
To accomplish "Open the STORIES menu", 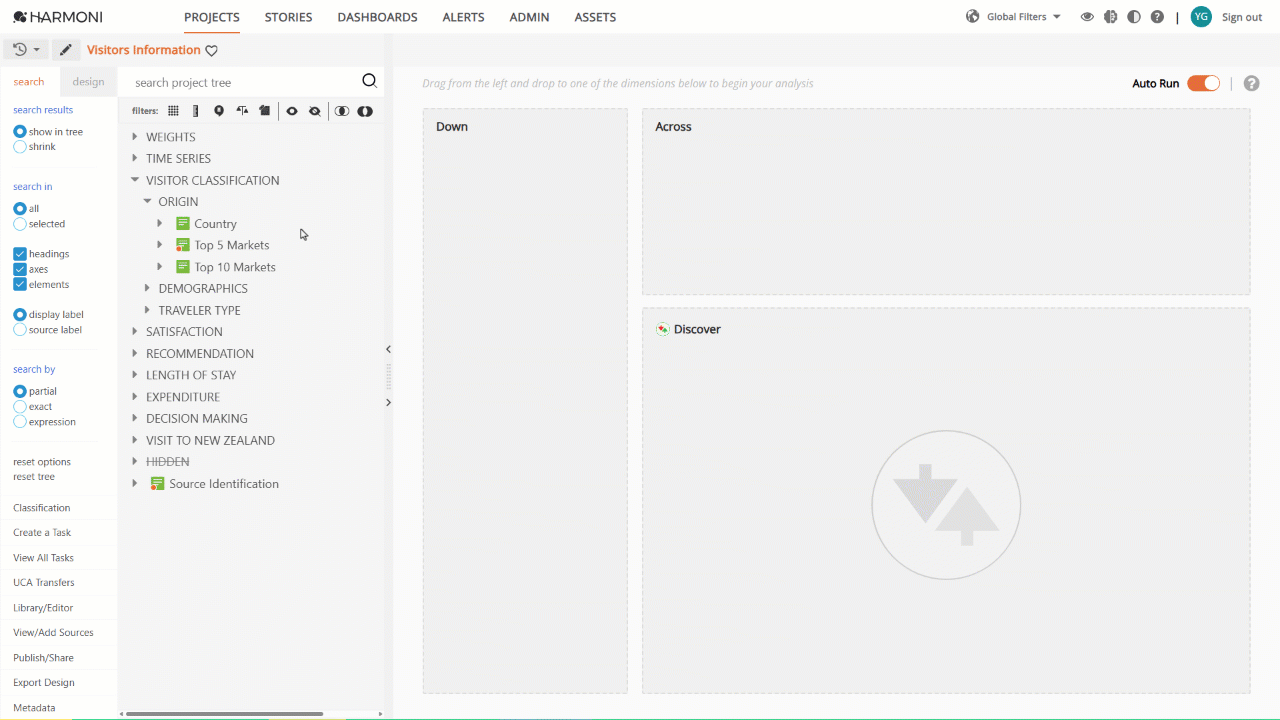I will click(288, 17).
